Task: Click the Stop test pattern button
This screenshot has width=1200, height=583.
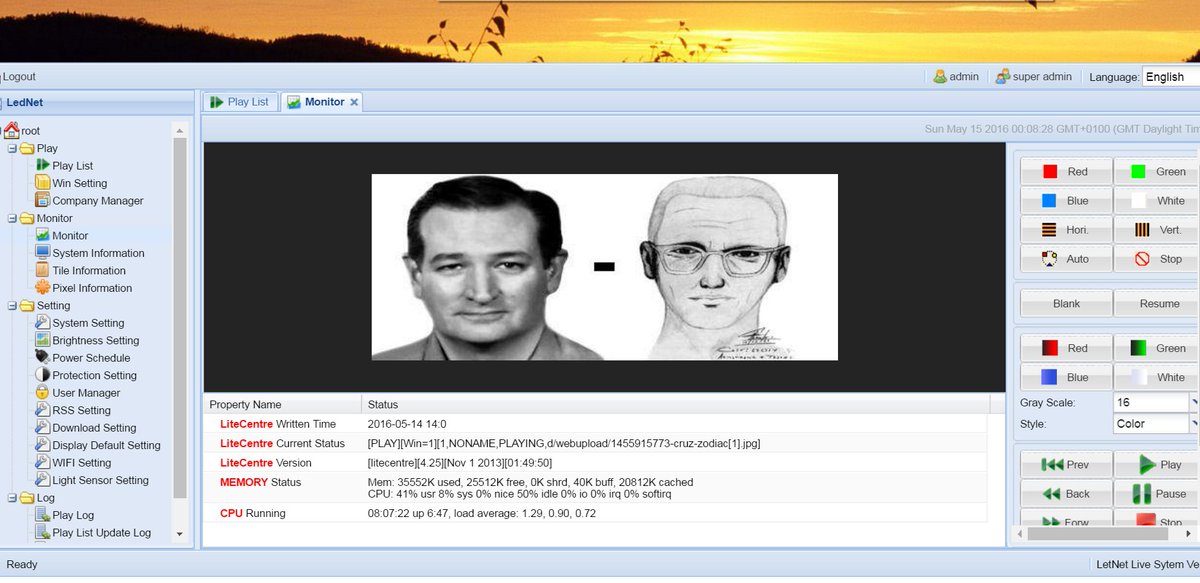Action: pos(1157,259)
